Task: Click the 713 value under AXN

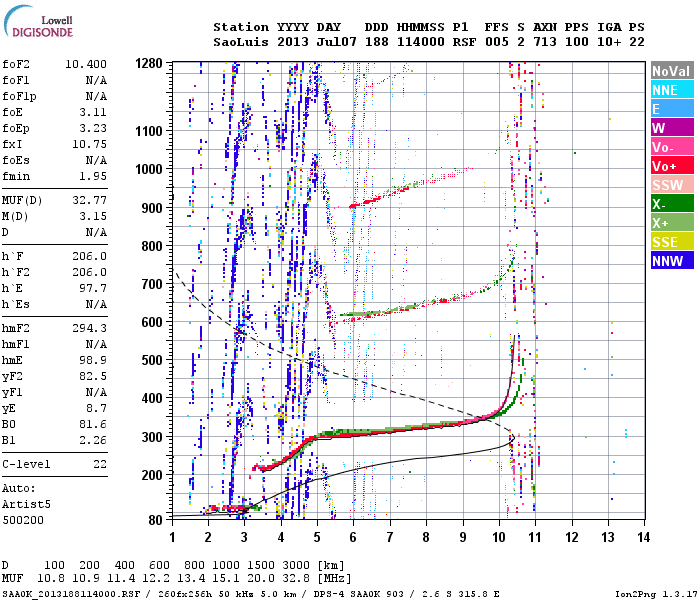Action: tap(545, 42)
